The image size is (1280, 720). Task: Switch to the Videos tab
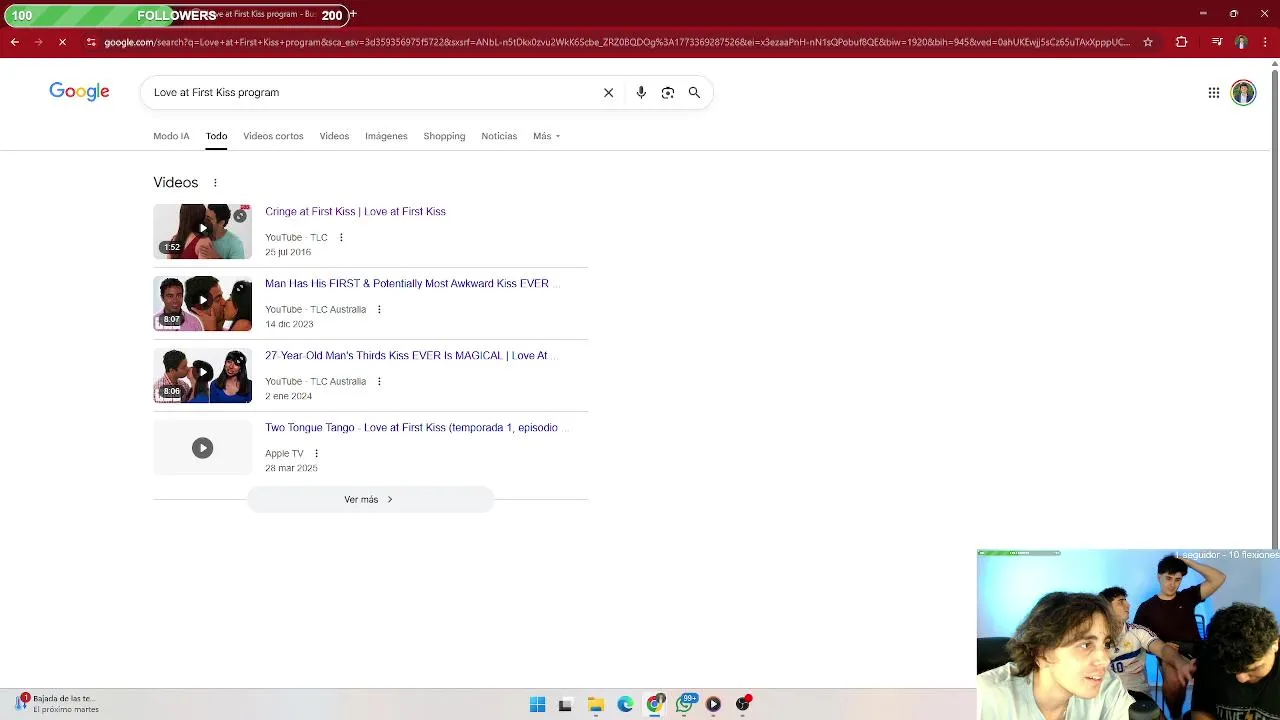(x=334, y=136)
